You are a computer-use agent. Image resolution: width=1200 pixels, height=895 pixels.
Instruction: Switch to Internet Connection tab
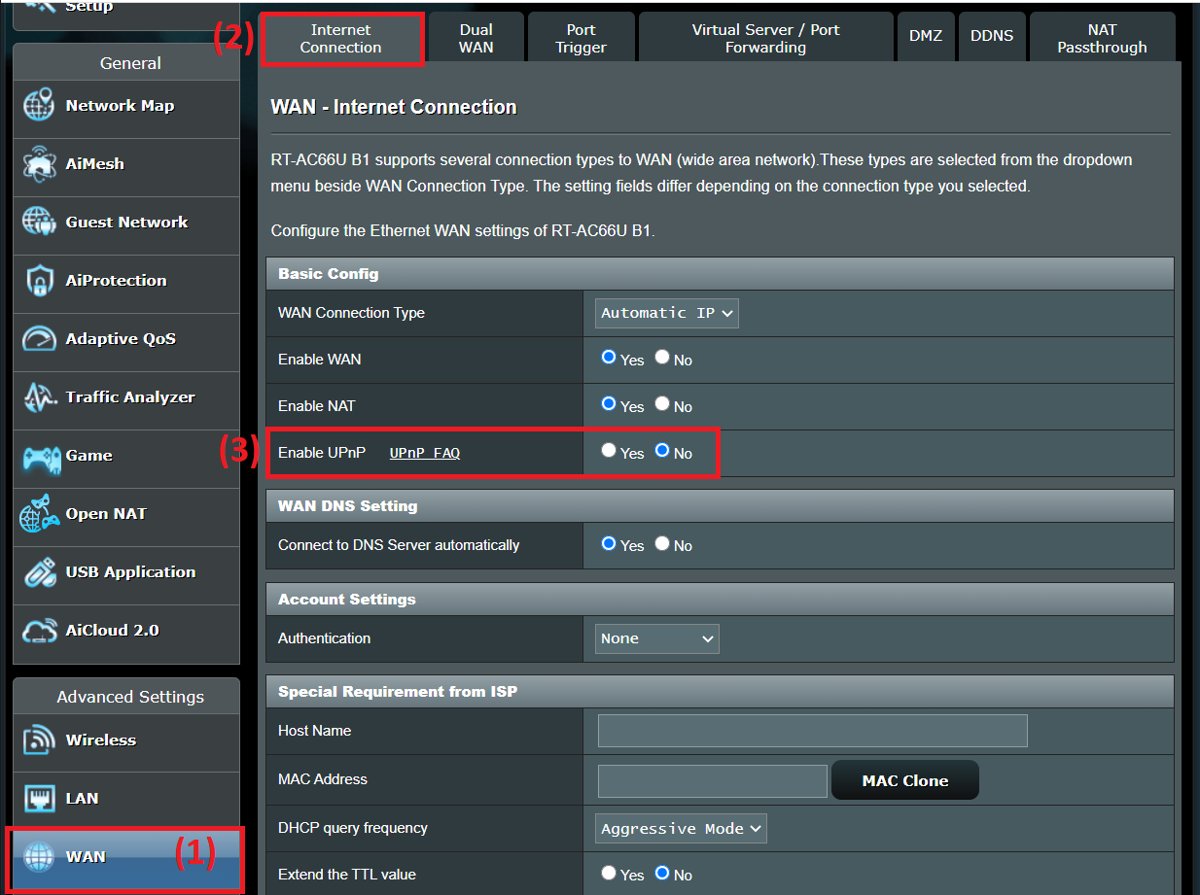click(x=341, y=39)
